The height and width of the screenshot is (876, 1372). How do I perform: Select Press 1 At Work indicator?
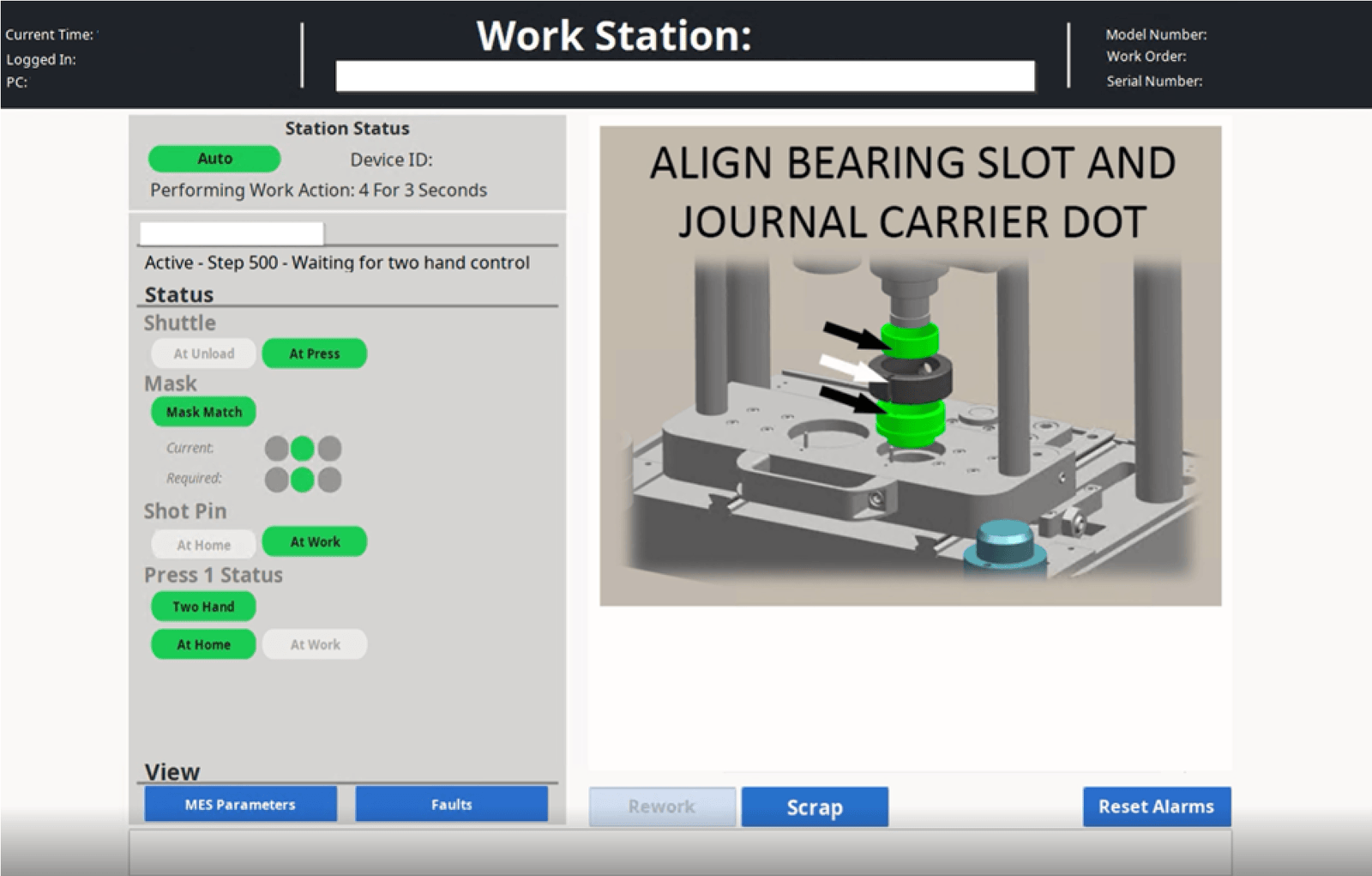[315, 644]
